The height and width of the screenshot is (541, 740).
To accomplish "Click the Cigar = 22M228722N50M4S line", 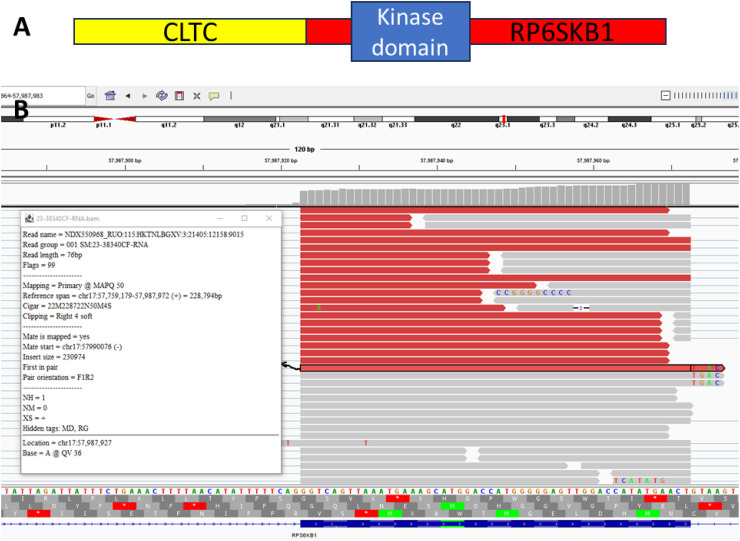I will click(x=67, y=306).
